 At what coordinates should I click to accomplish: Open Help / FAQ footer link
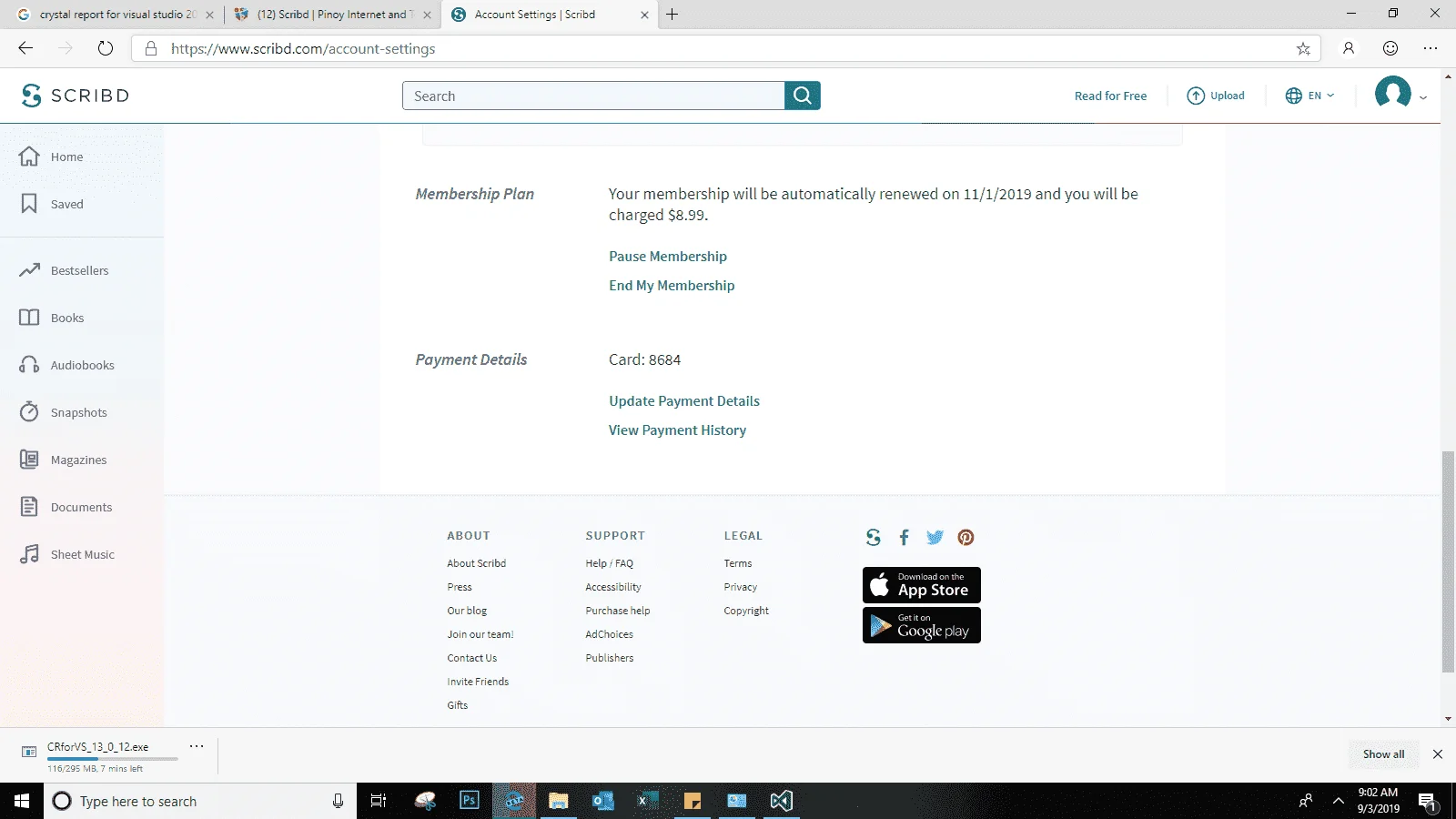click(x=609, y=563)
